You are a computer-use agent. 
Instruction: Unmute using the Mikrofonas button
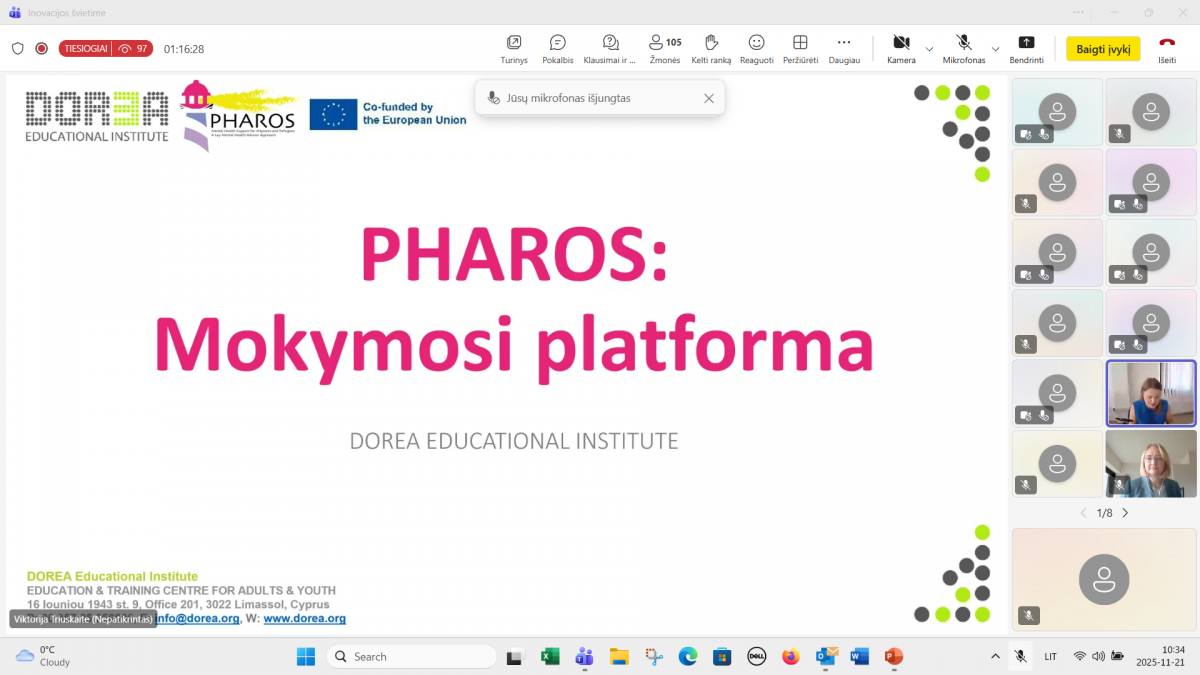(x=963, y=48)
